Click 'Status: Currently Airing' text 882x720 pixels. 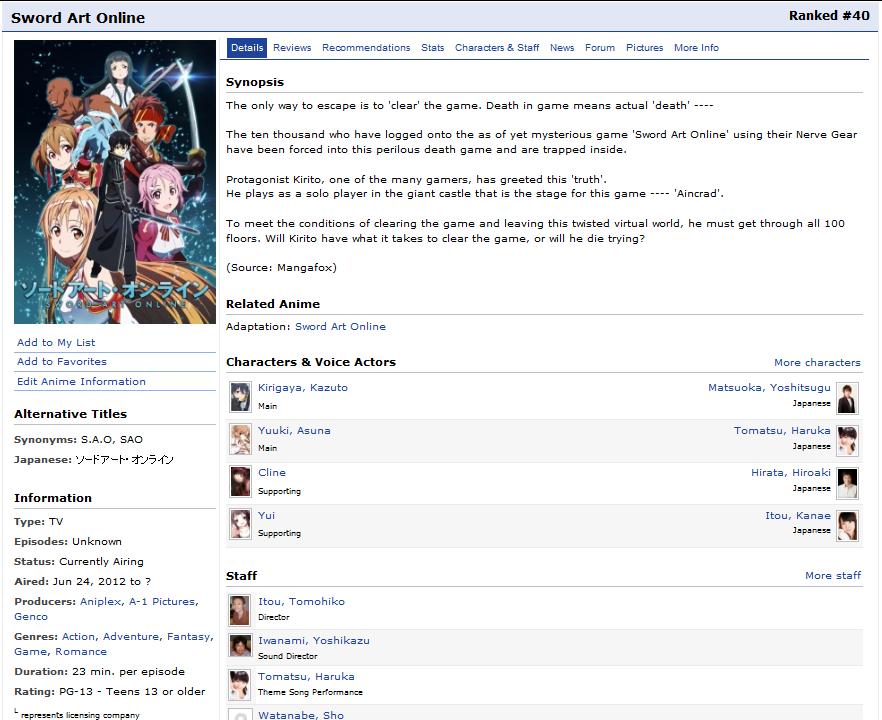pyautogui.click(x=79, y=561)
